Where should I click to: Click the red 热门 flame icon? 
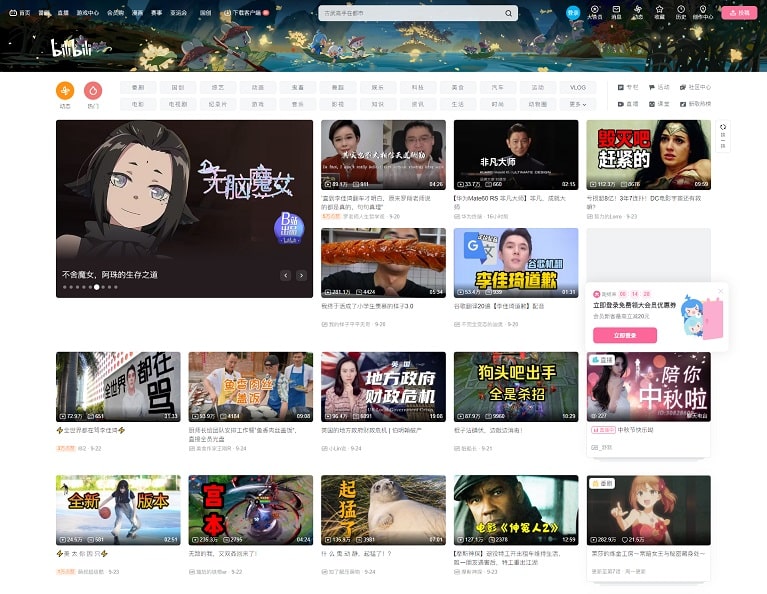(x=93, y=91)
